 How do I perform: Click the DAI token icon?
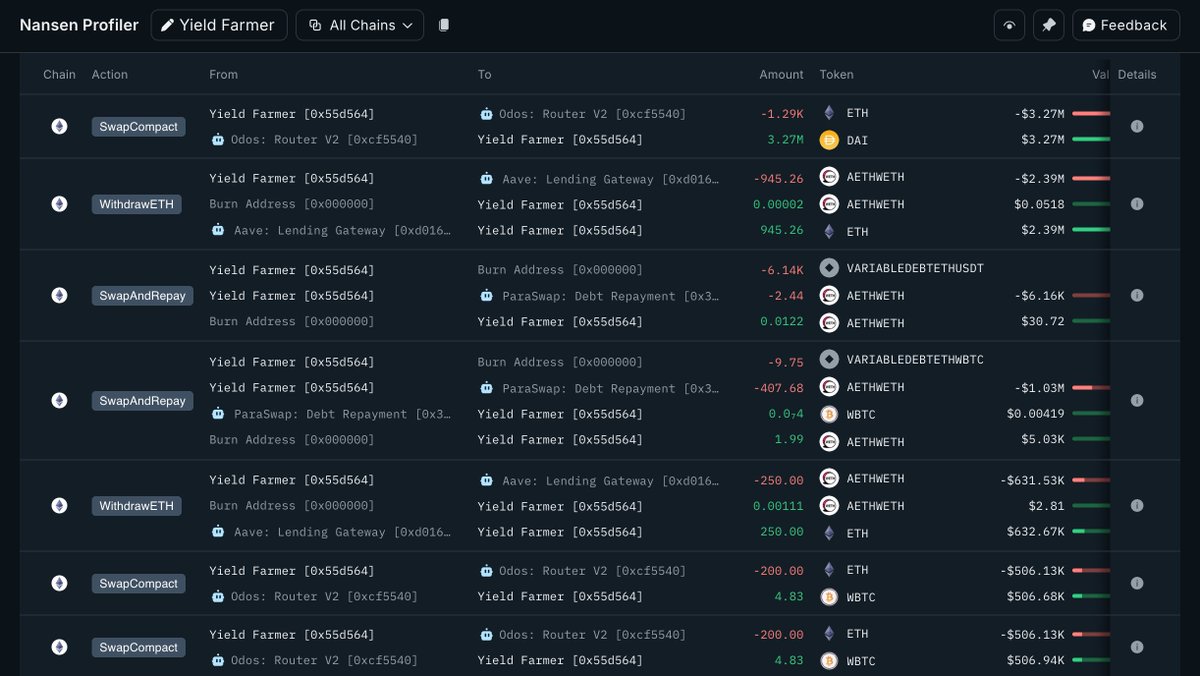coord(829,140)
